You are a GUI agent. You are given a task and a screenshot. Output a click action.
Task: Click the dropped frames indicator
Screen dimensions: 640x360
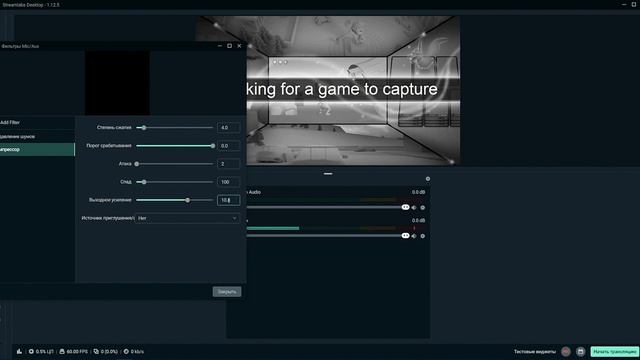click(106, 351)
